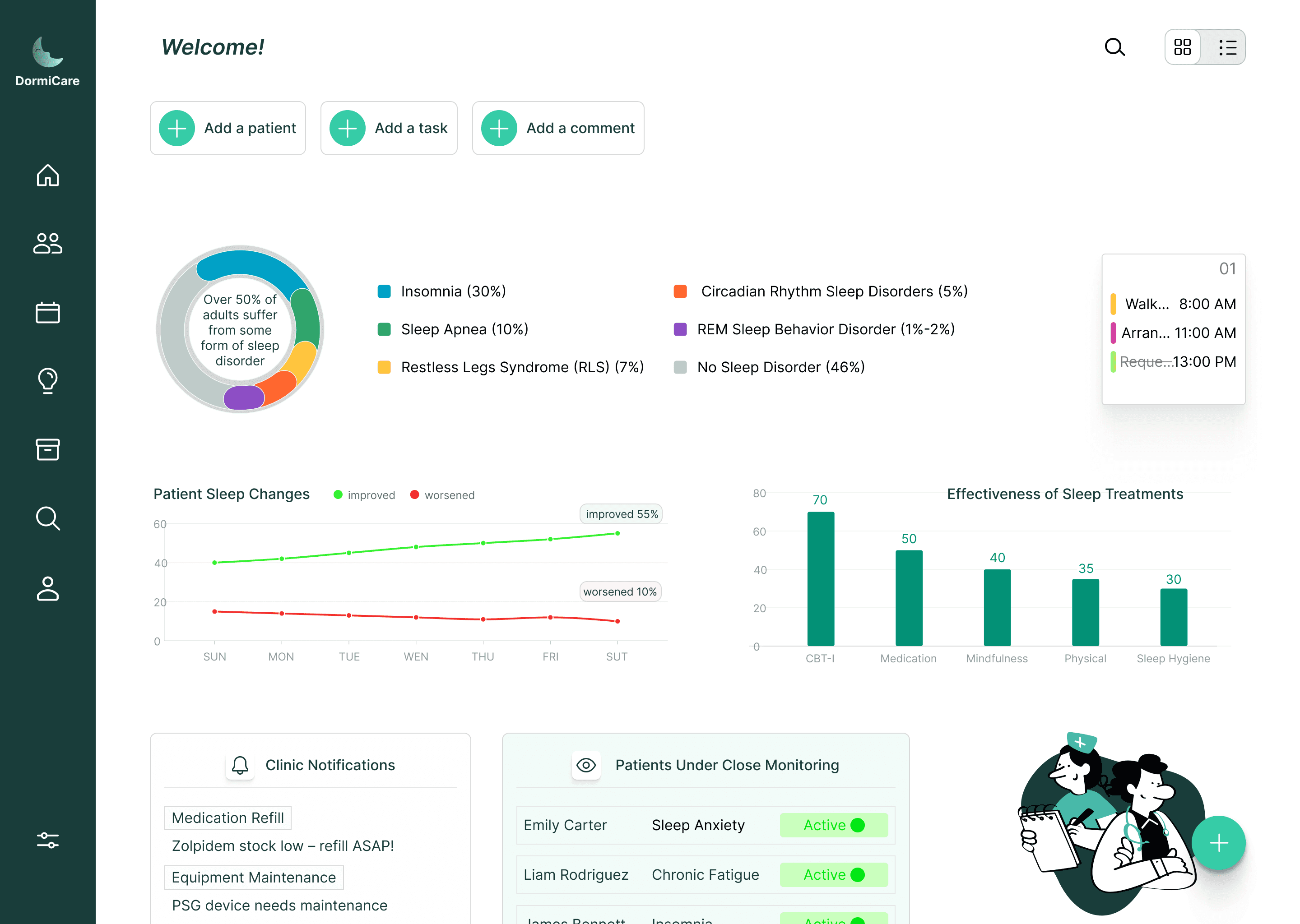Click the Insomnia blue legend swatch
Screen dimensions: 1300x924
(x=384, y=291)
